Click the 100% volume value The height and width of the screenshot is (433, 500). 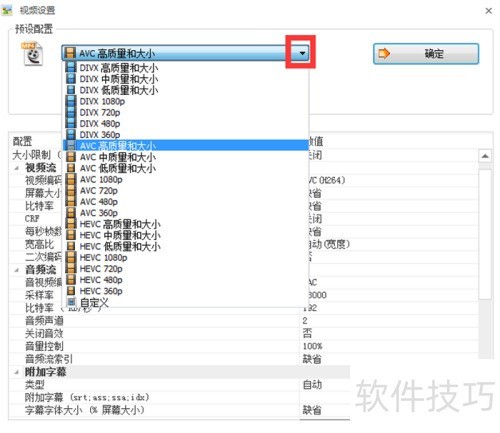312,346
